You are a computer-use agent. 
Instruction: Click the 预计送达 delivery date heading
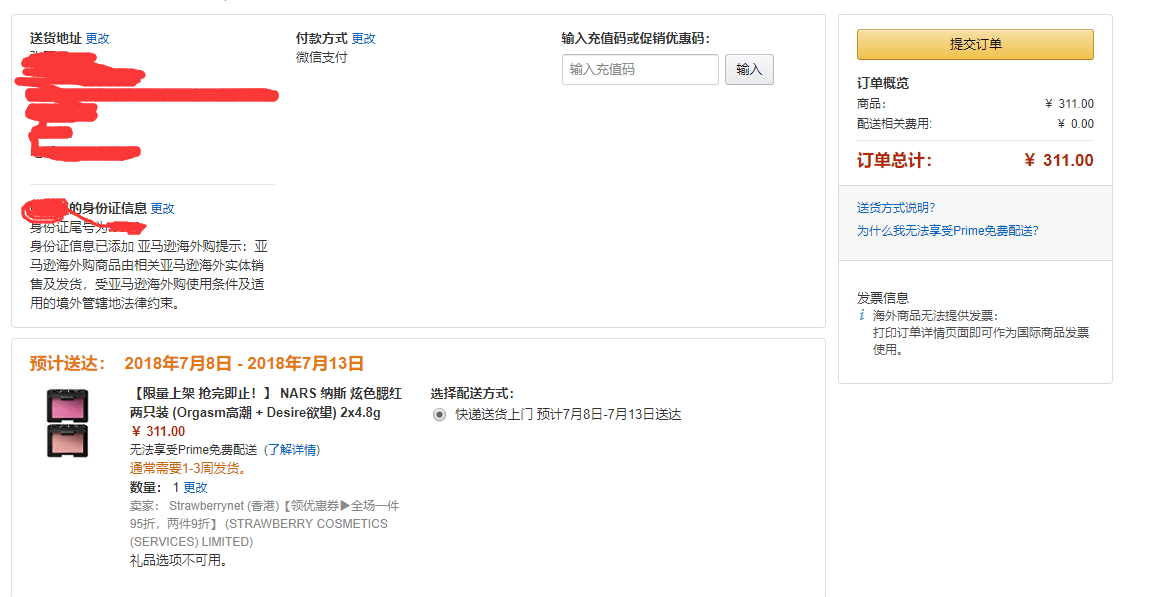click(x=197, y=364)
